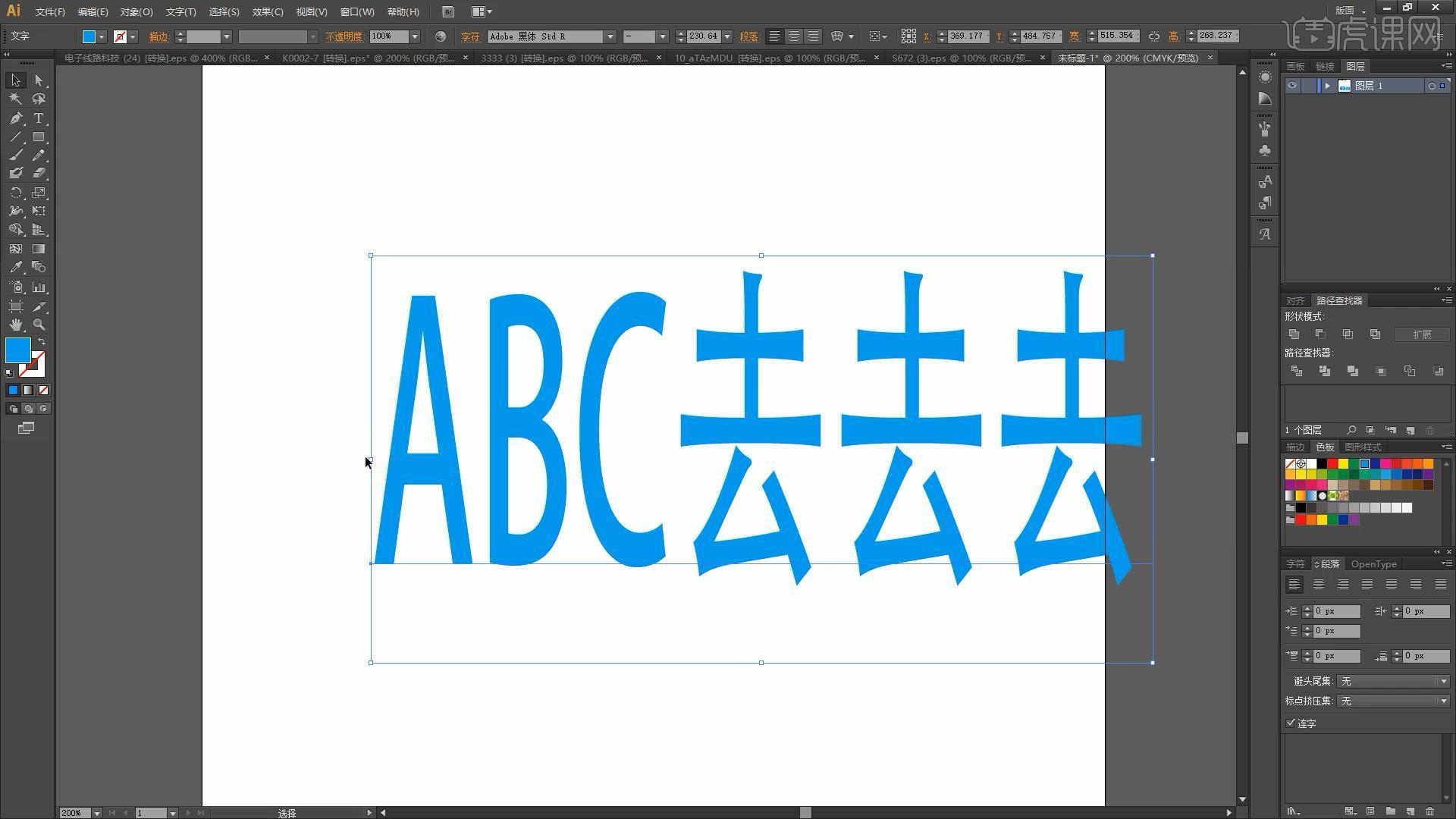Open the 文件(F) menu
Image resolution: width=1456 pixels, height=819 pixels.
(50, 11)
